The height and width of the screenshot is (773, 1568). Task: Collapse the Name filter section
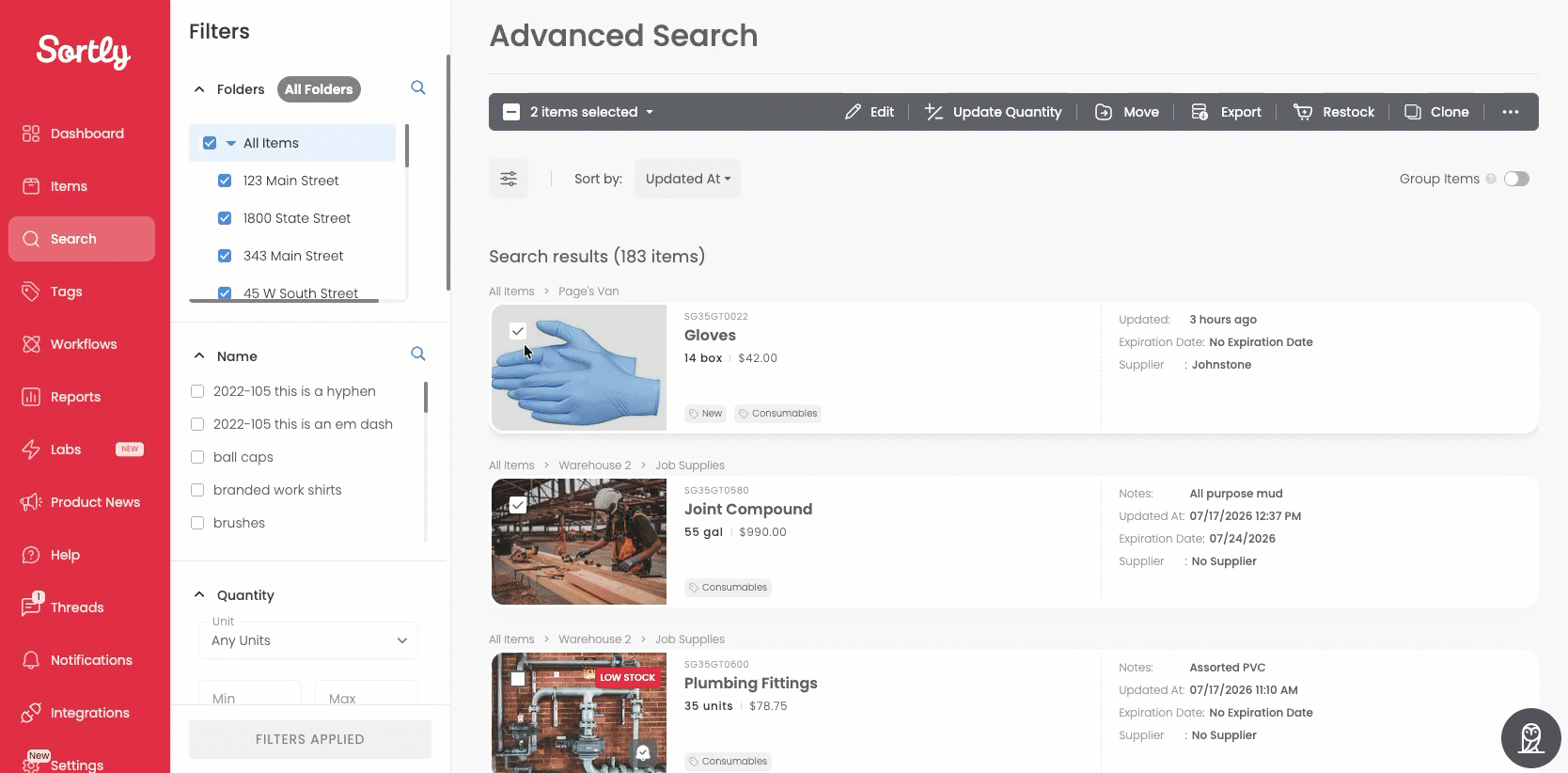199,355
